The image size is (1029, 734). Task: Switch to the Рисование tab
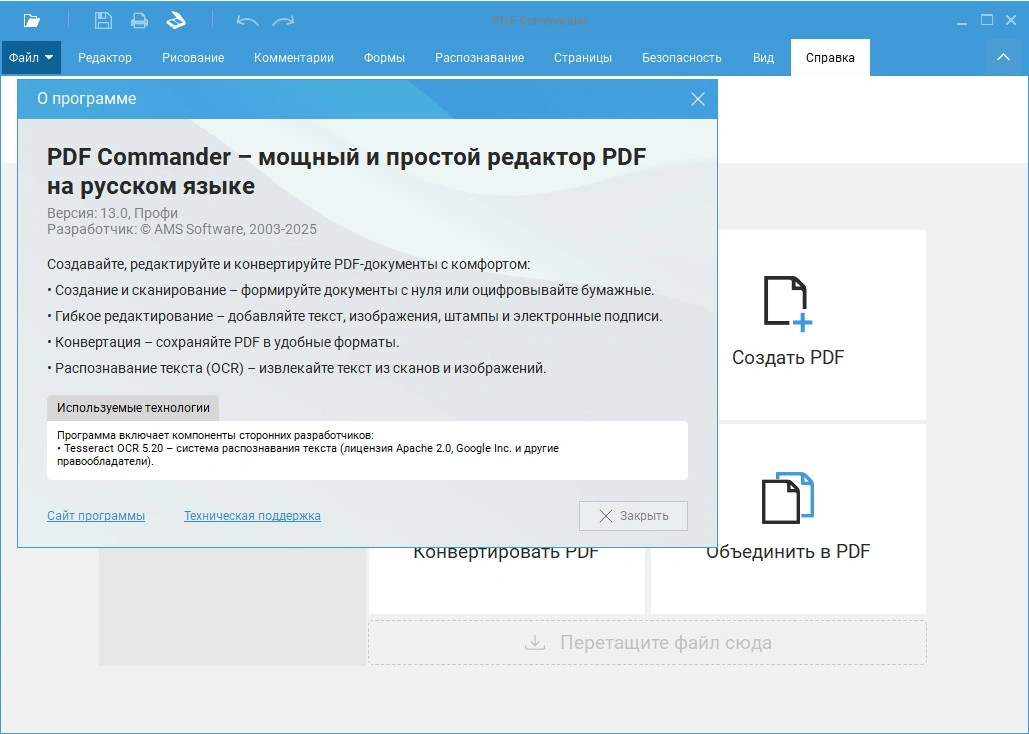tap(193, 58)
